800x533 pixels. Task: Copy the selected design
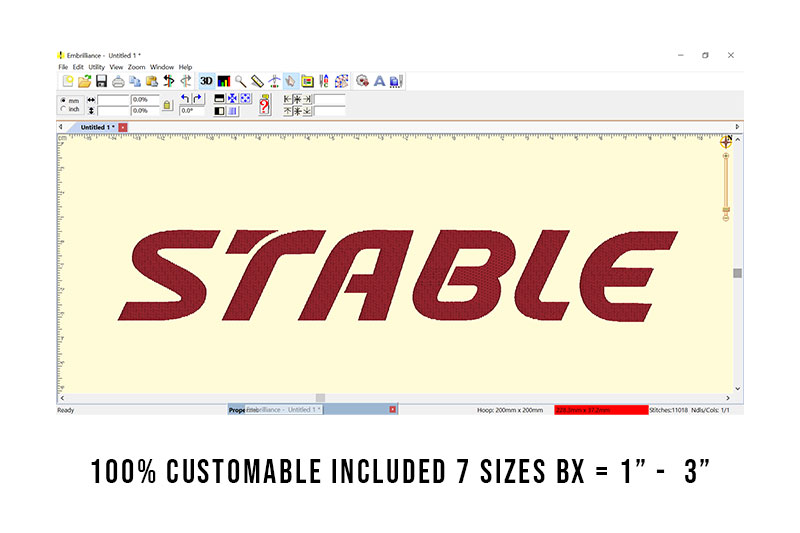click(x=135, y=81)
